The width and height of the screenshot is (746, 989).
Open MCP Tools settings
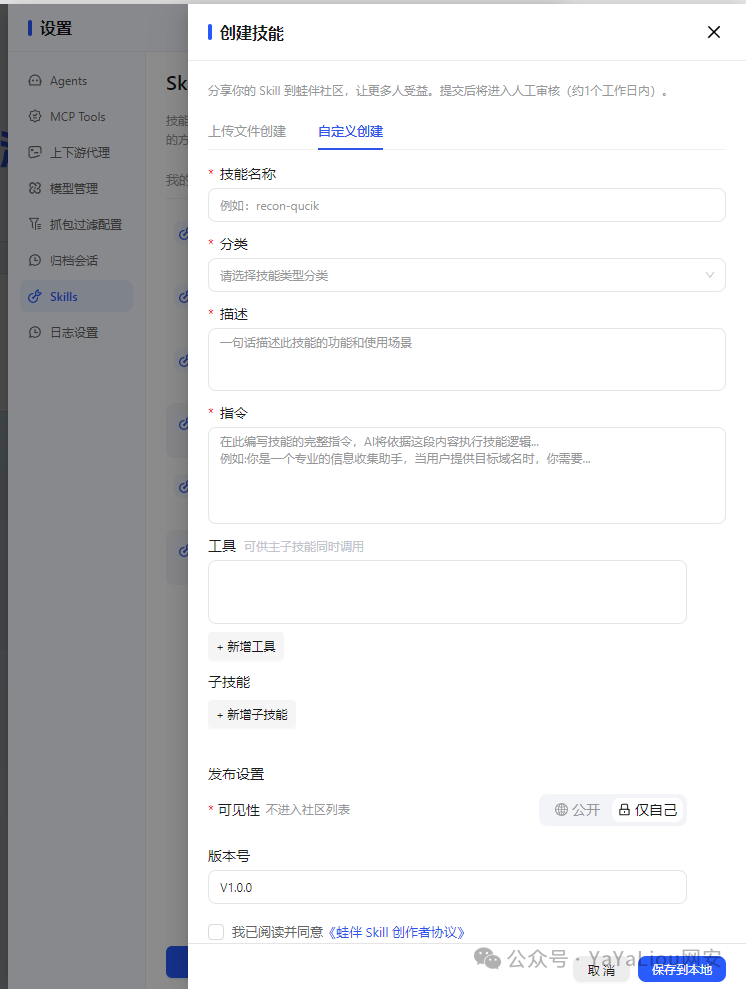coord(76,117)
